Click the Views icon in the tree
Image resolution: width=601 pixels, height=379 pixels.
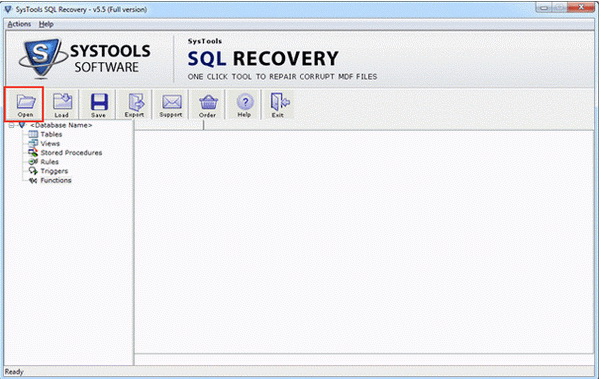click(x=33, y=143)
